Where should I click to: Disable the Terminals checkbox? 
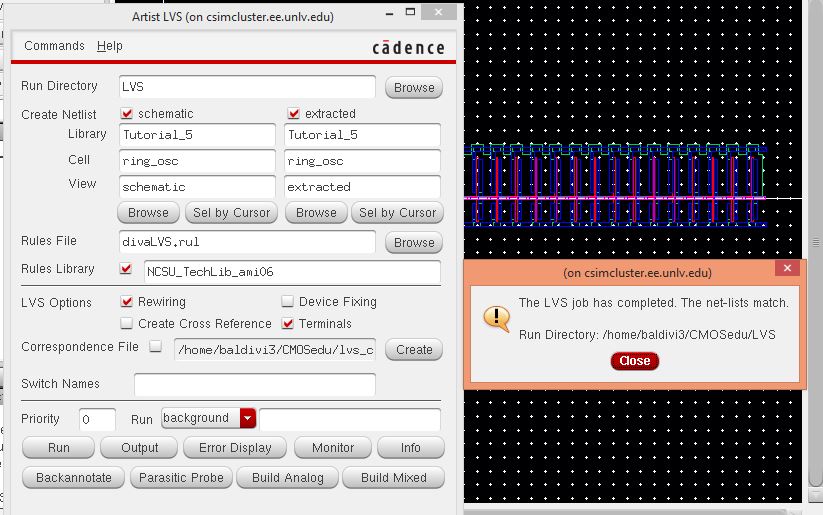[x=288, y=324]
